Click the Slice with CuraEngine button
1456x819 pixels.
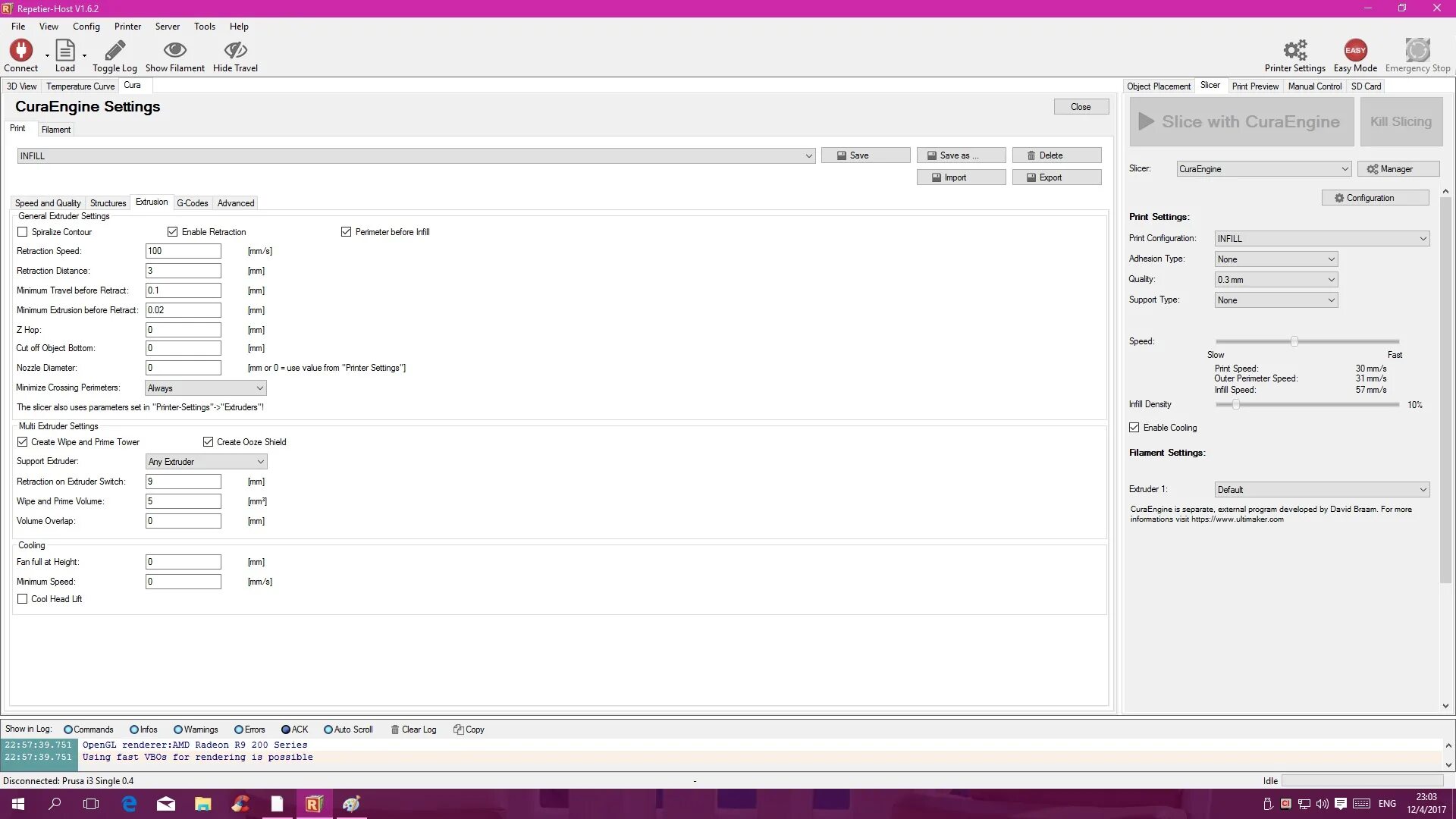pyautogui.click(x=1241, y=121)
